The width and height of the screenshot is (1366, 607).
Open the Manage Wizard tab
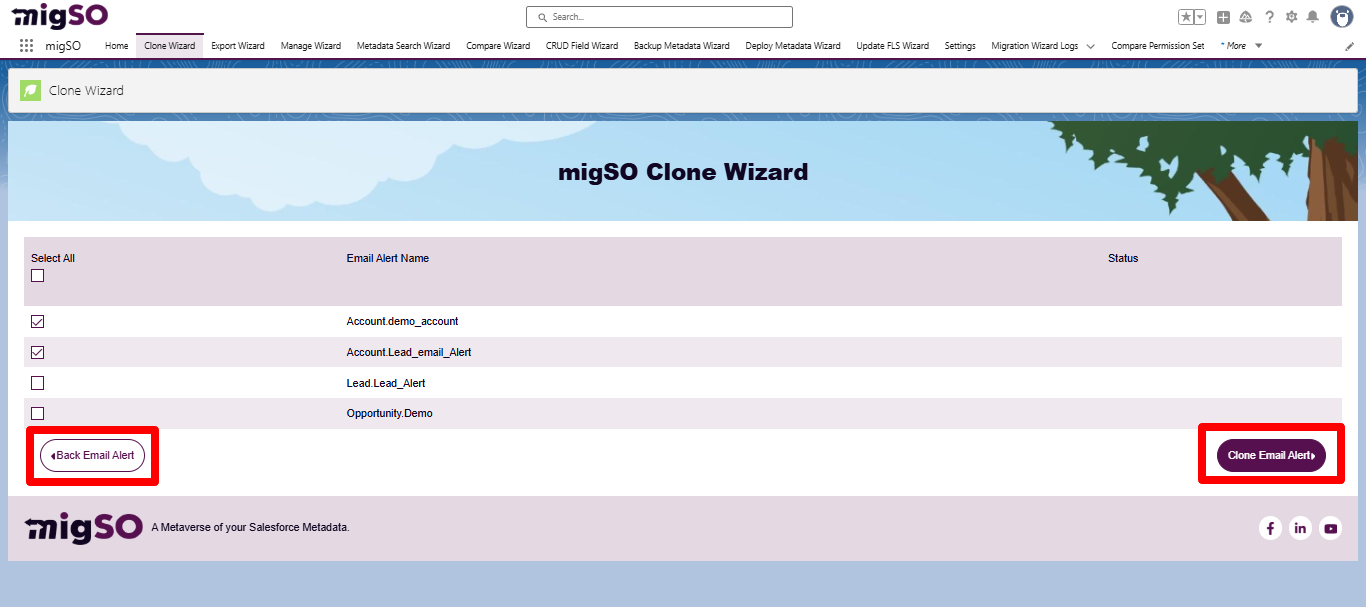coord(311,46)
